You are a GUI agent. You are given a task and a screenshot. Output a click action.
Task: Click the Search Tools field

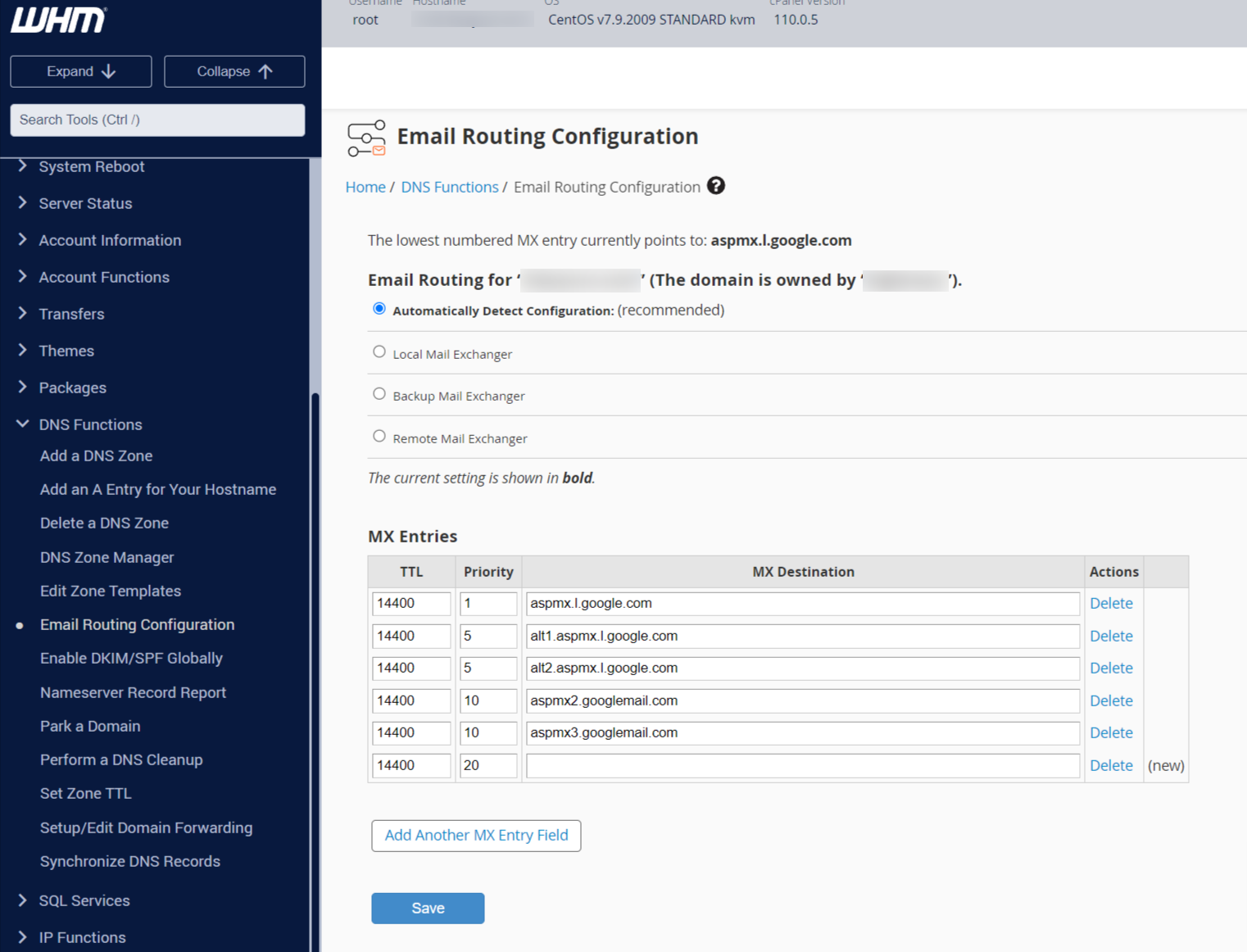tap(157, 120)
